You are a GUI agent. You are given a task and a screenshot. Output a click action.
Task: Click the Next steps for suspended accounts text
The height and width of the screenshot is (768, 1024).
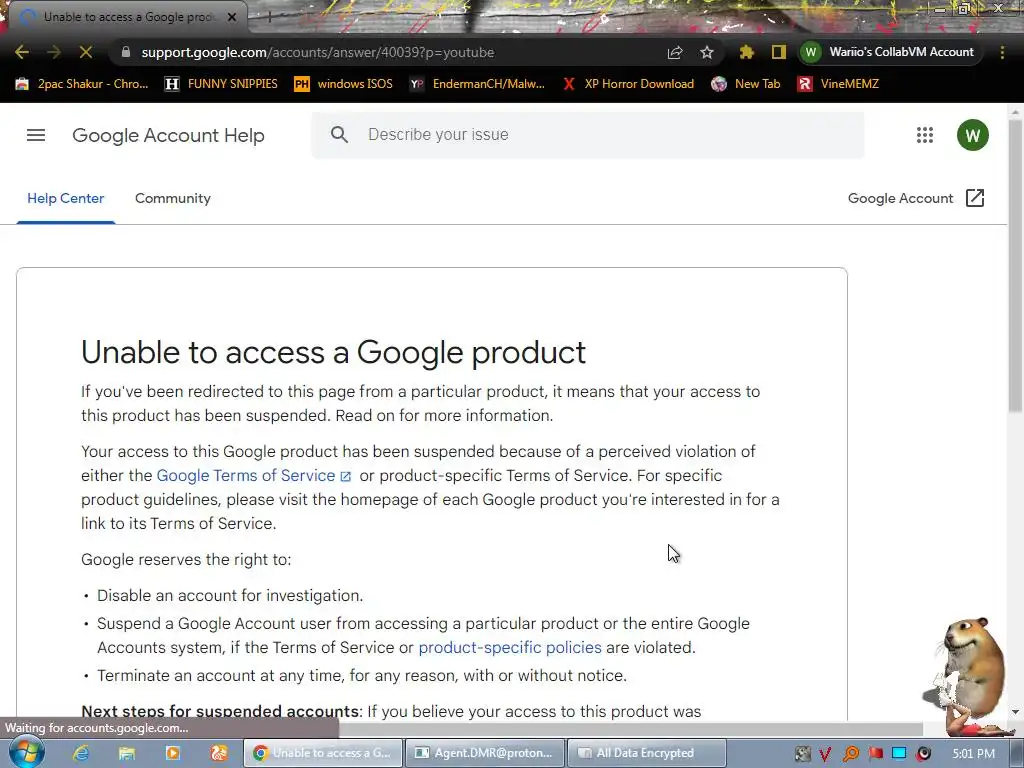[x=220, y=711]
